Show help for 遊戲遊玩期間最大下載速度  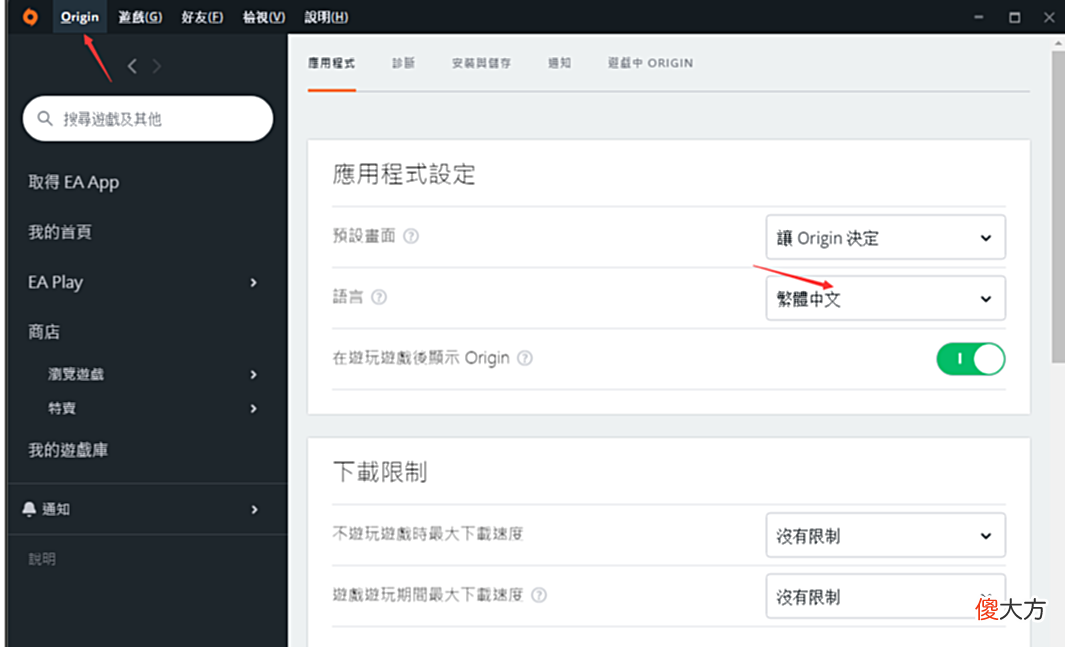click(x=539, y=595)
